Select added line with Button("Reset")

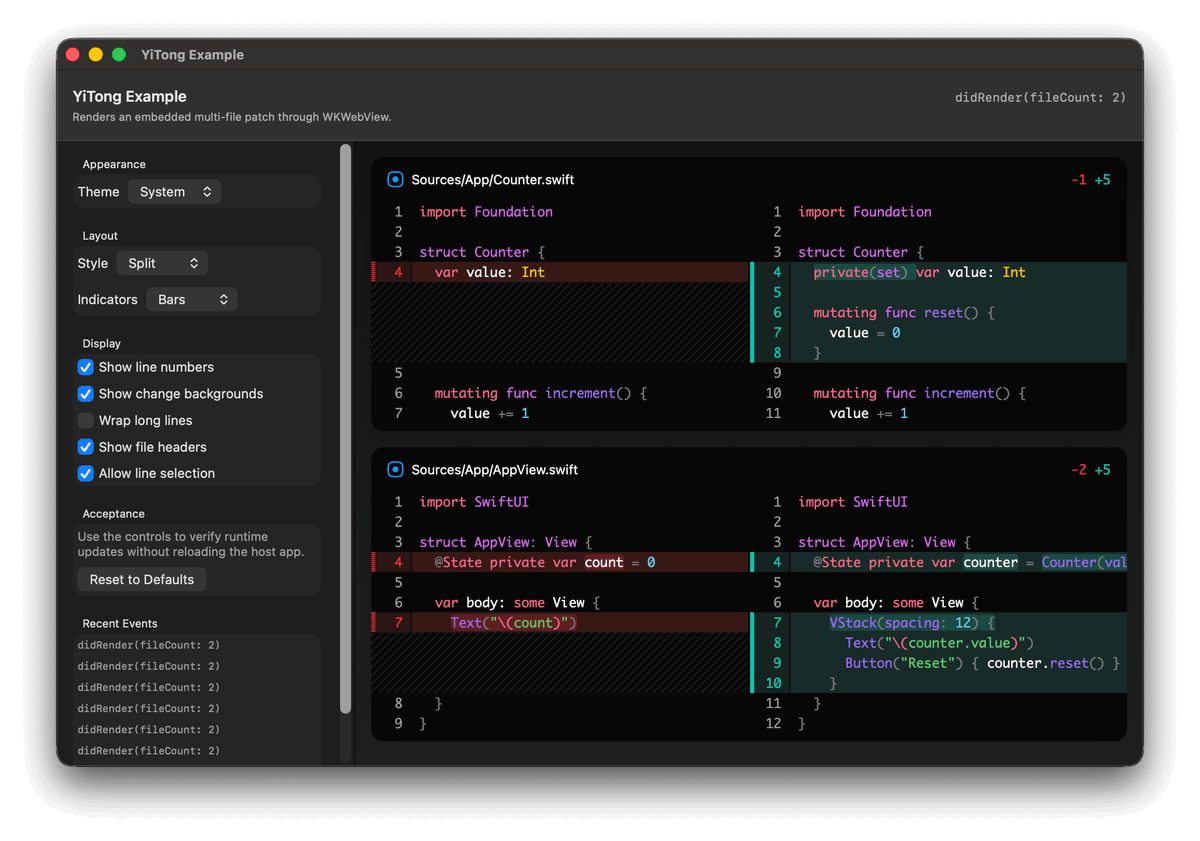[939, 662]
